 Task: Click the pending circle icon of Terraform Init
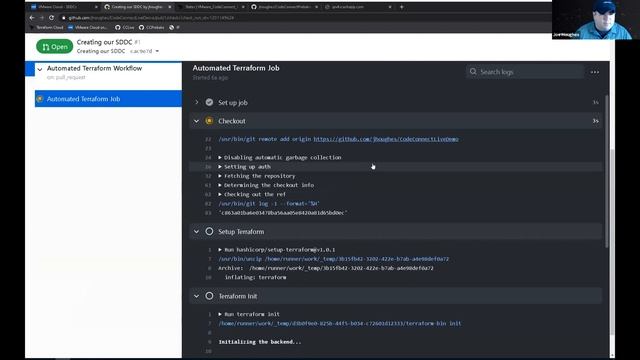[209, 296]
